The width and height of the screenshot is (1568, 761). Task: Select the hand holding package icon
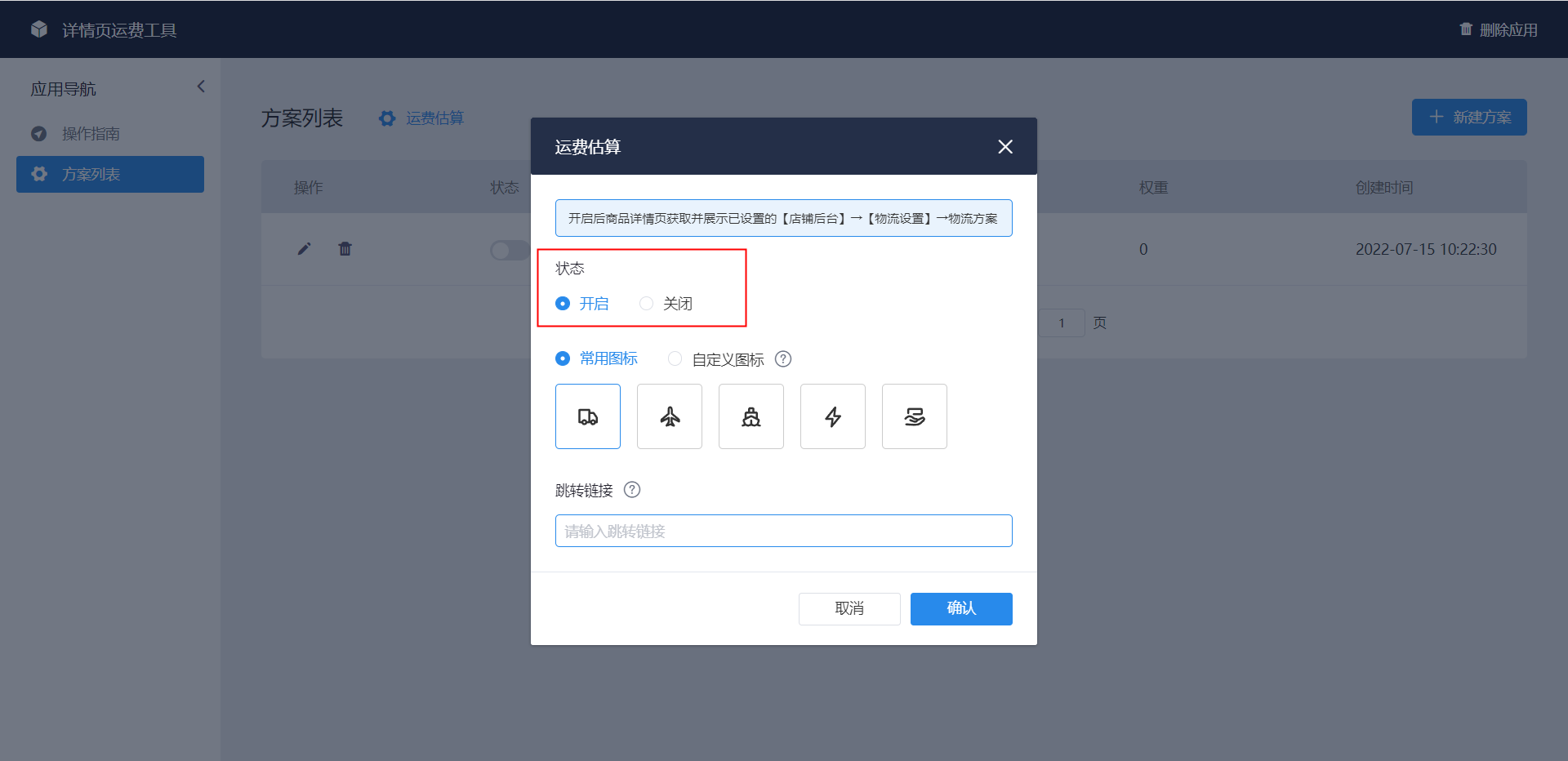(x=915, y=416)
